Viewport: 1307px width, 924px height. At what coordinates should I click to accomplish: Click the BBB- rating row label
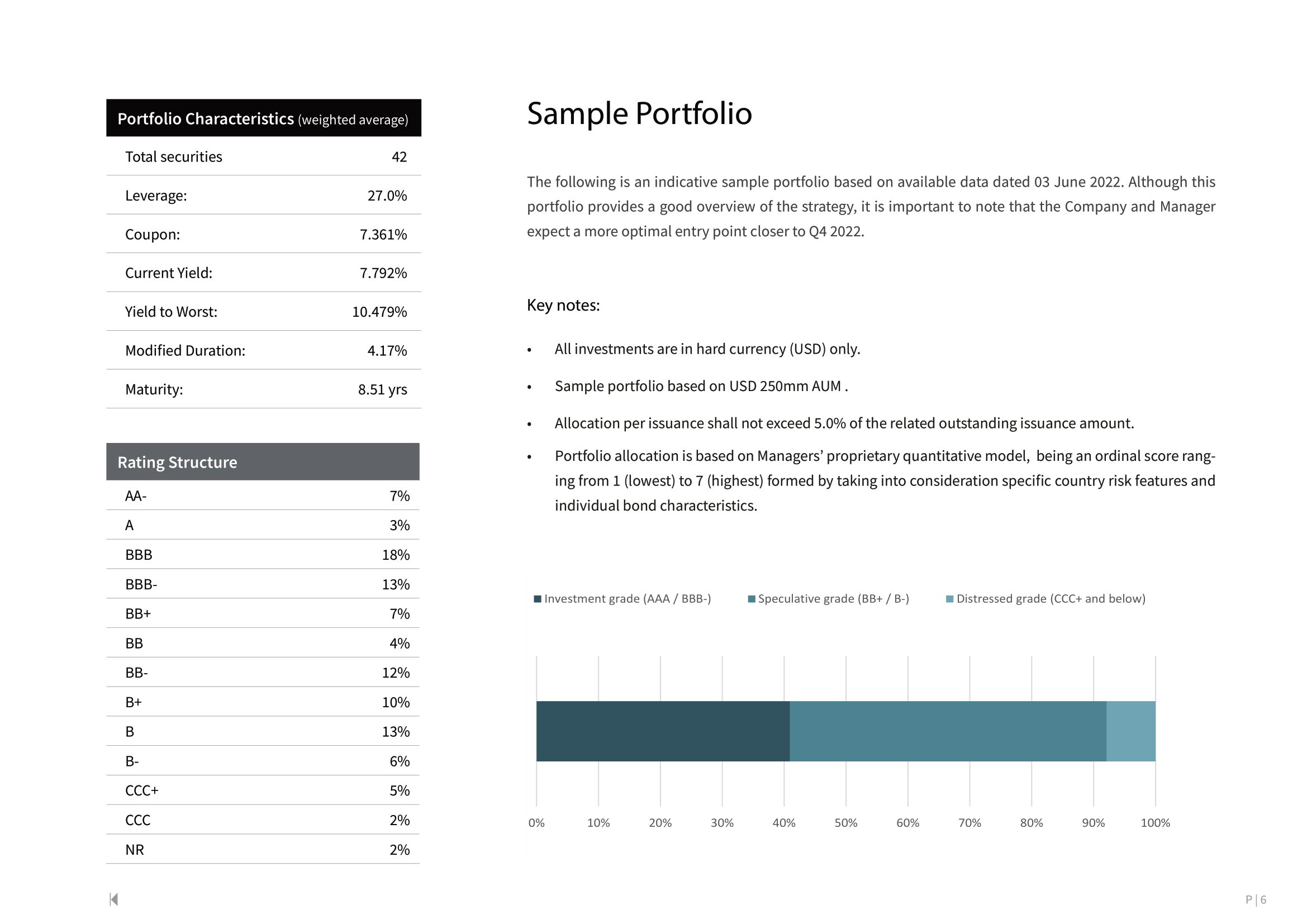[x=141, y=584]
